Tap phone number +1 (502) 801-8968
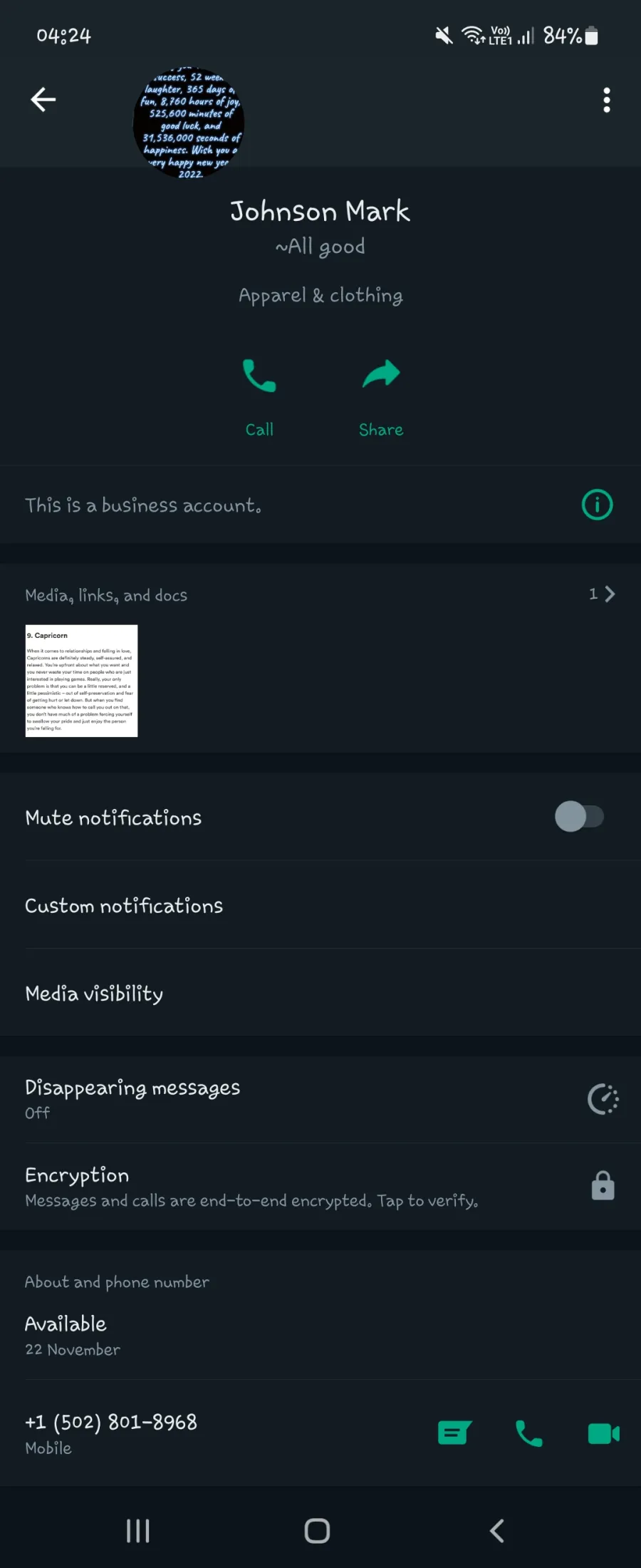Viewport: 641px width, 1568px height. (111, 1422)
